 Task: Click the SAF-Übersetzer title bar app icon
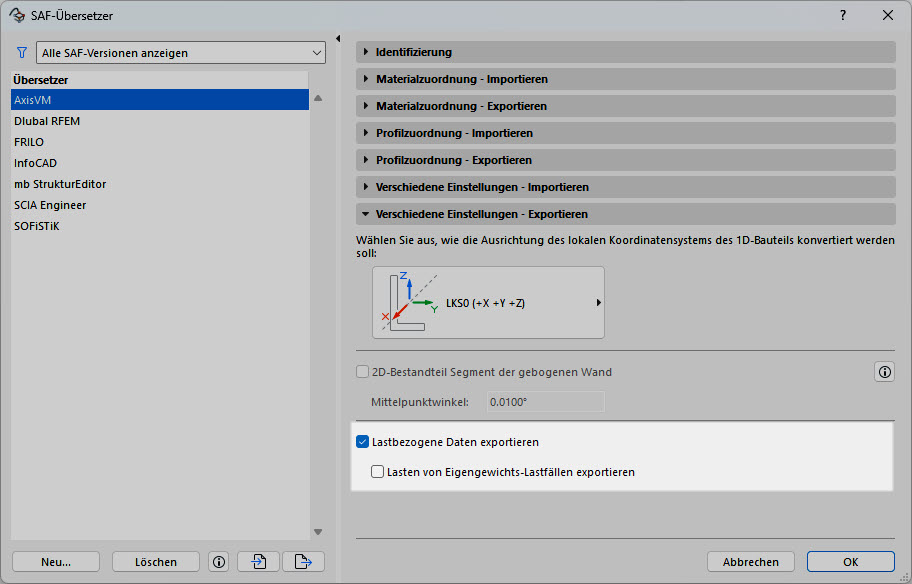(17, 16)
